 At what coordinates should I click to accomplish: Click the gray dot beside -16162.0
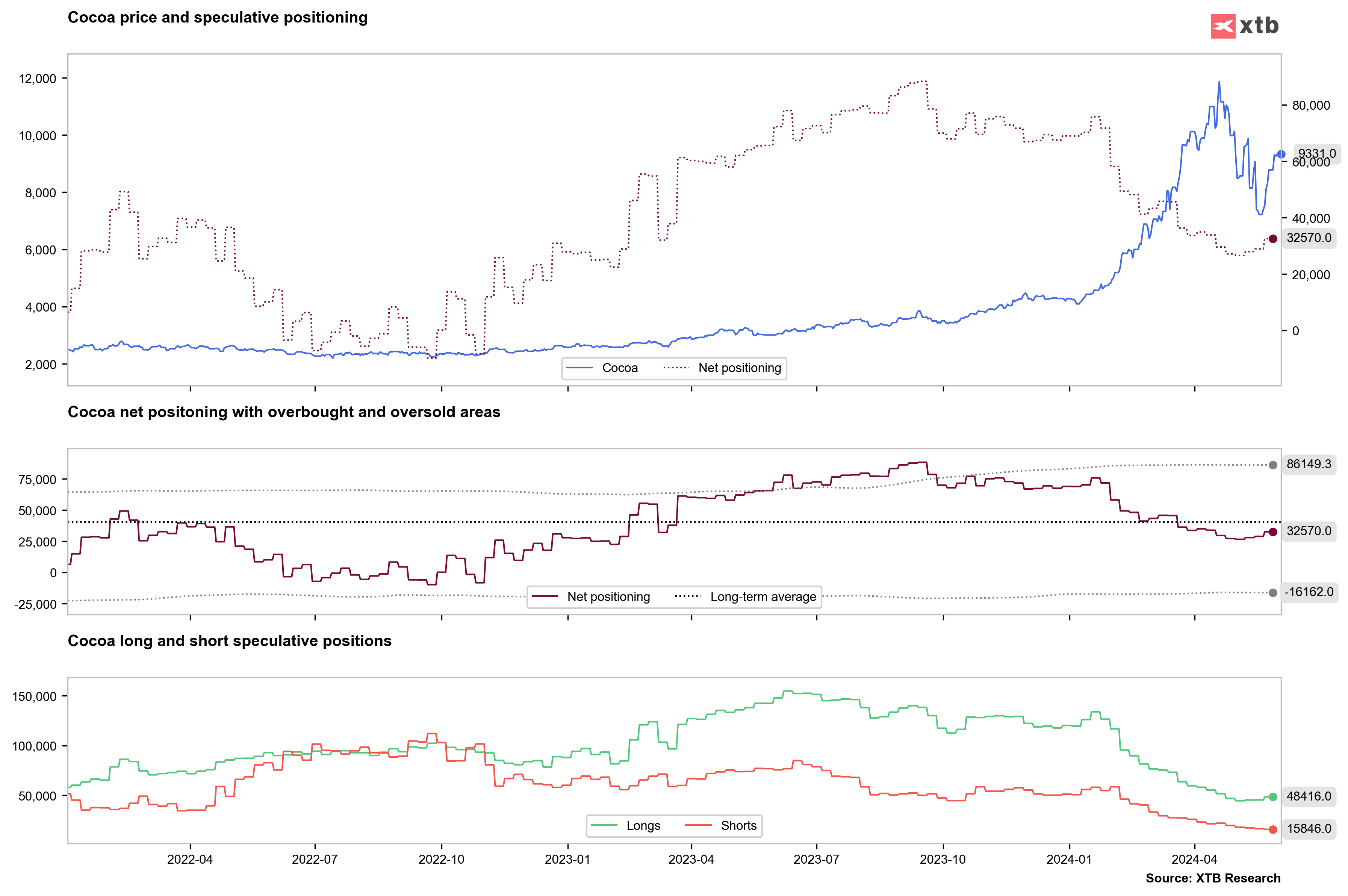pos(1272,593)
